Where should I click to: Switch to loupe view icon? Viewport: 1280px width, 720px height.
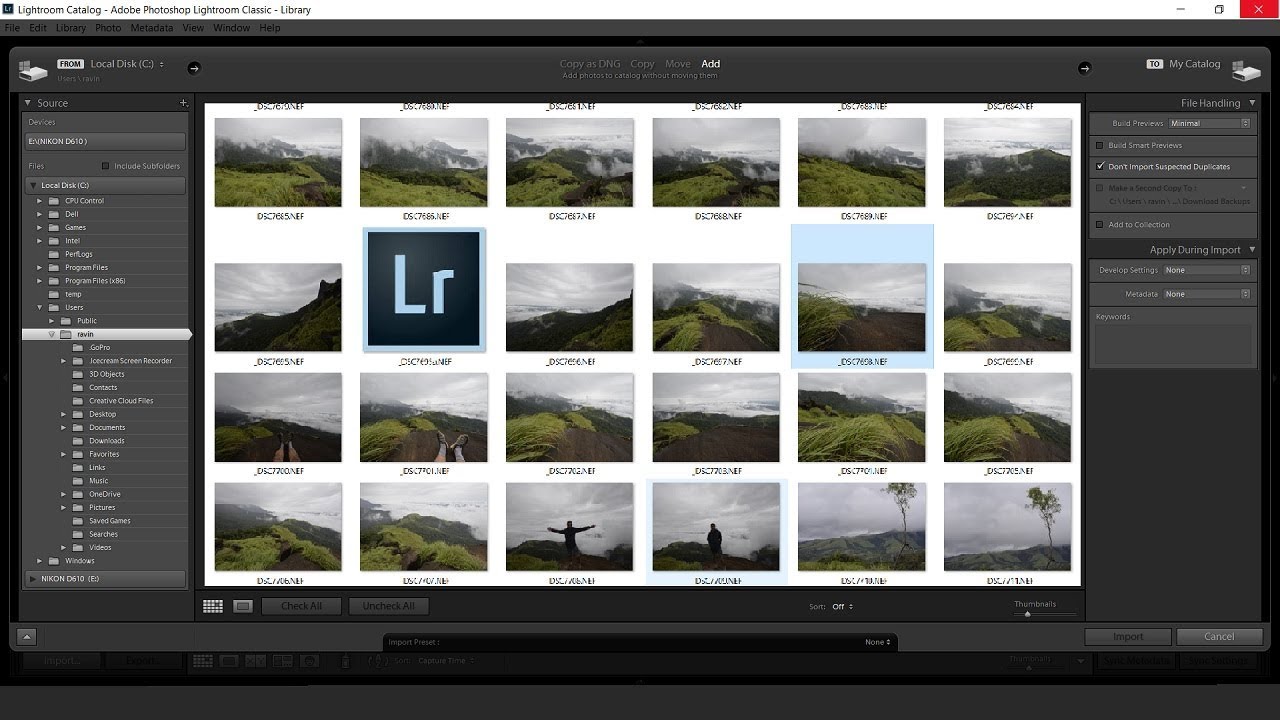pos(243,606)
